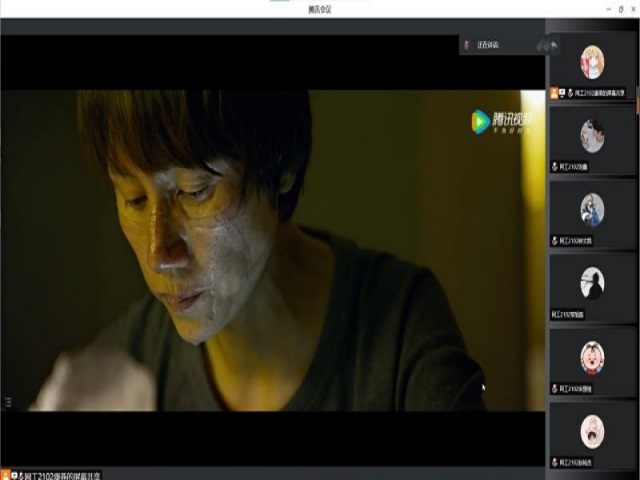Collapse the speaking bar with the arrow icon

pos(554,45)
